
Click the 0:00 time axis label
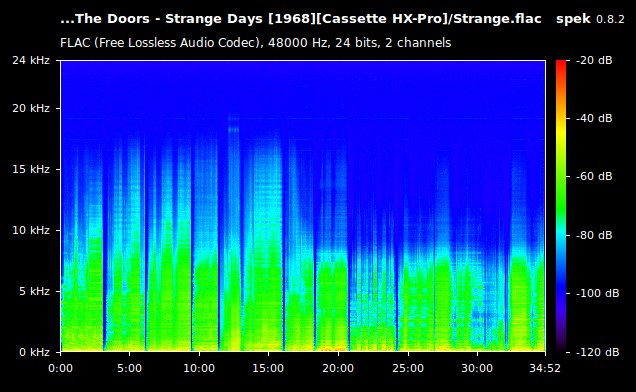tap(60, 368)
